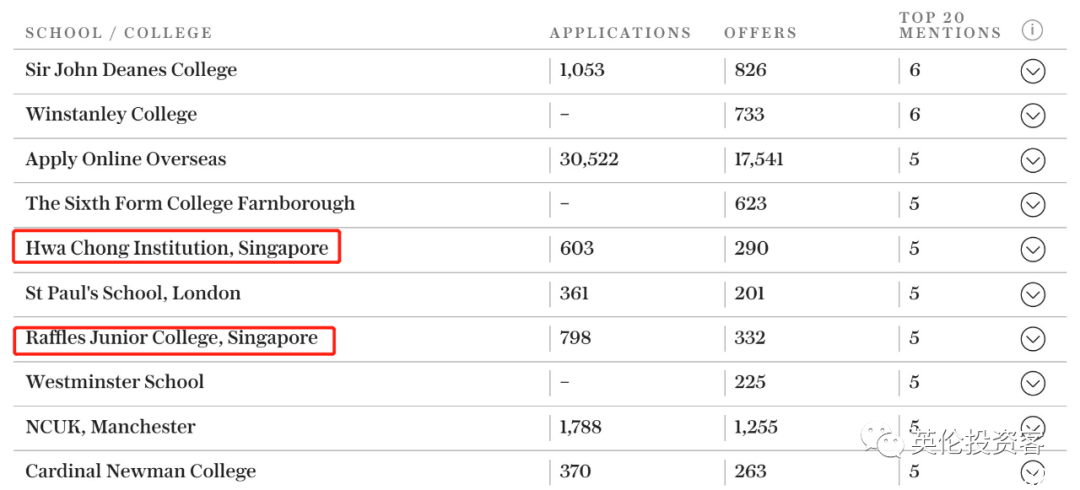
Task: Expand the Westminster School row chevron
Action: (x=1032, y=383)
